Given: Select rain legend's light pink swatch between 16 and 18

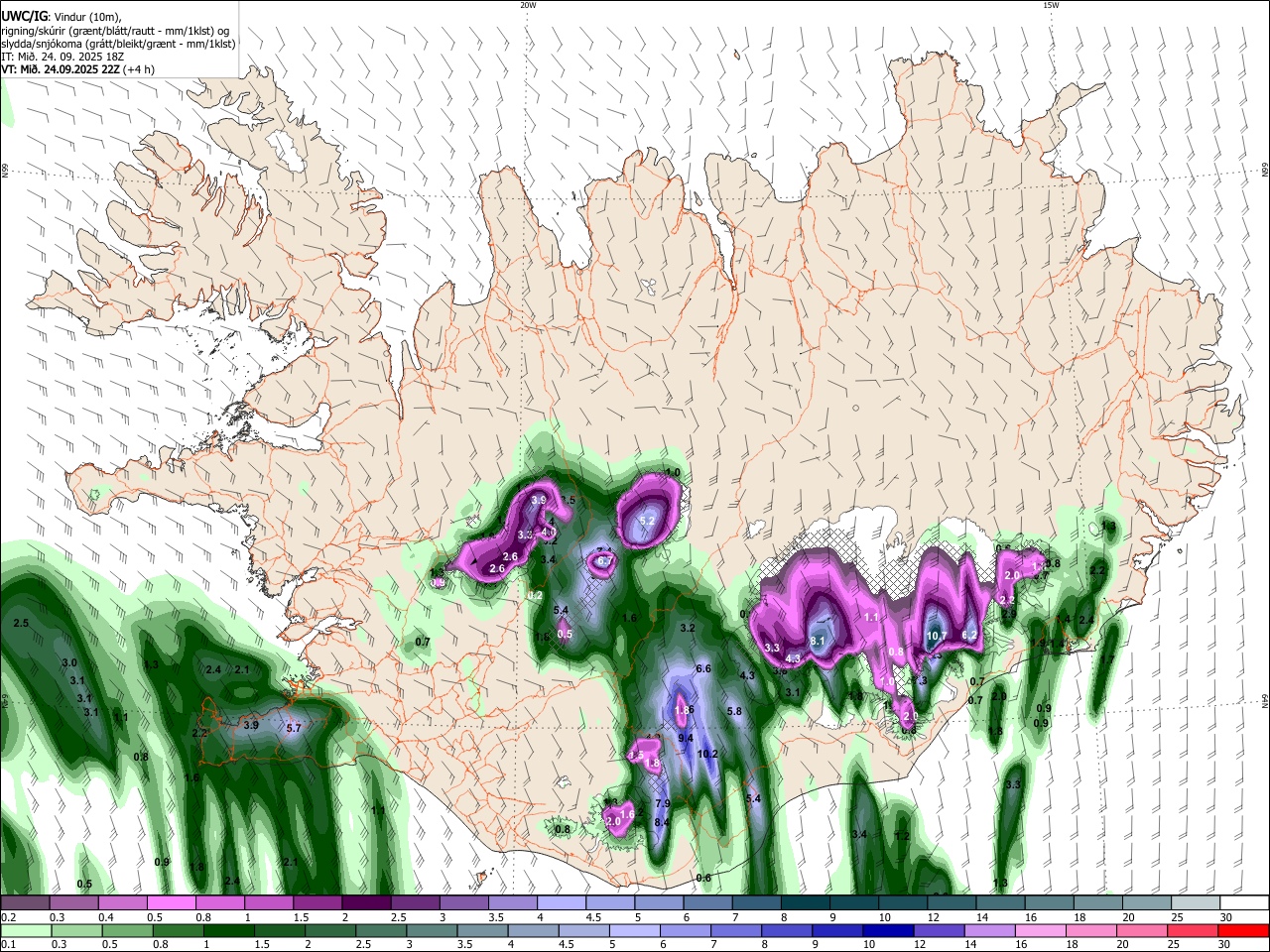Looking at the screenshot, I should click(1040, 930).
